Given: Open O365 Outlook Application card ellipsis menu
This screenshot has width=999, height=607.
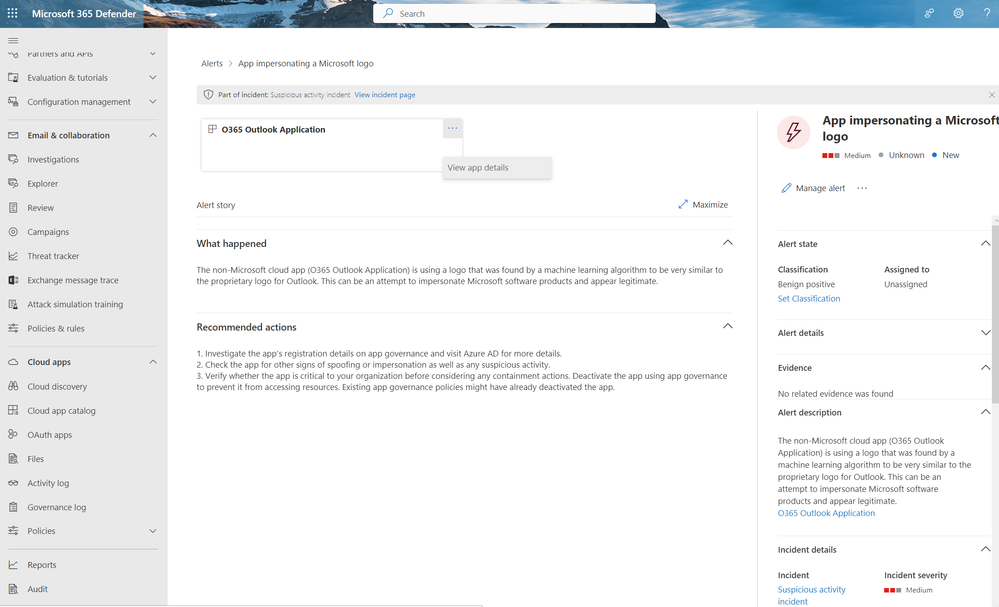Looking at the screenshot, I should (452, 129).
